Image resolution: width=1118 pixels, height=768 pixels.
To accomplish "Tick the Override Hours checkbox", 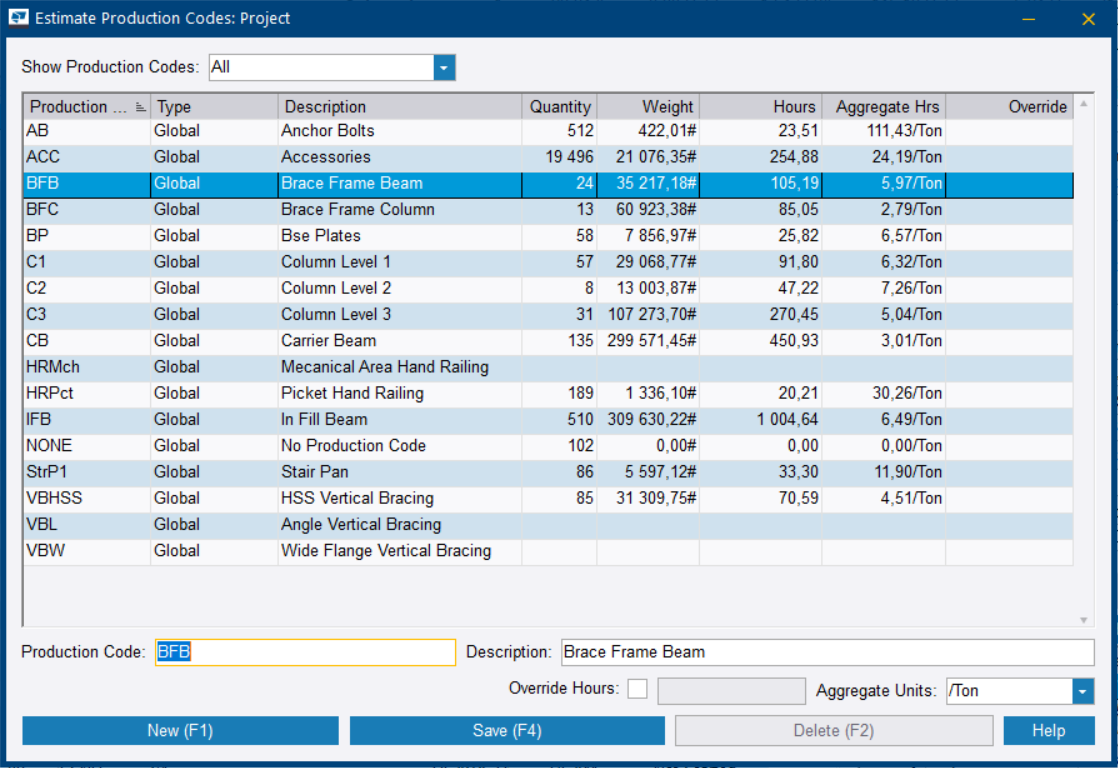I will pos(637,690).
